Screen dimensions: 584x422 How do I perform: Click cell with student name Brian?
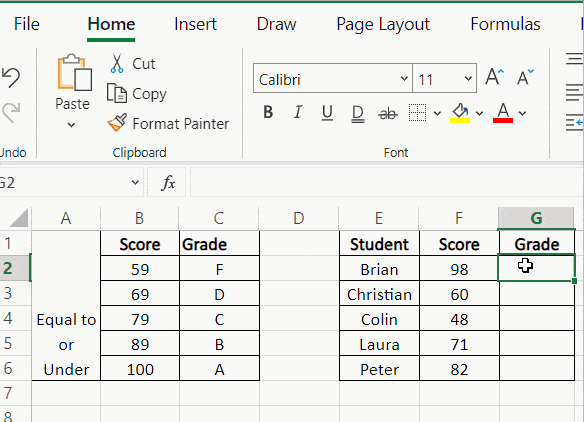pos(379,269)
